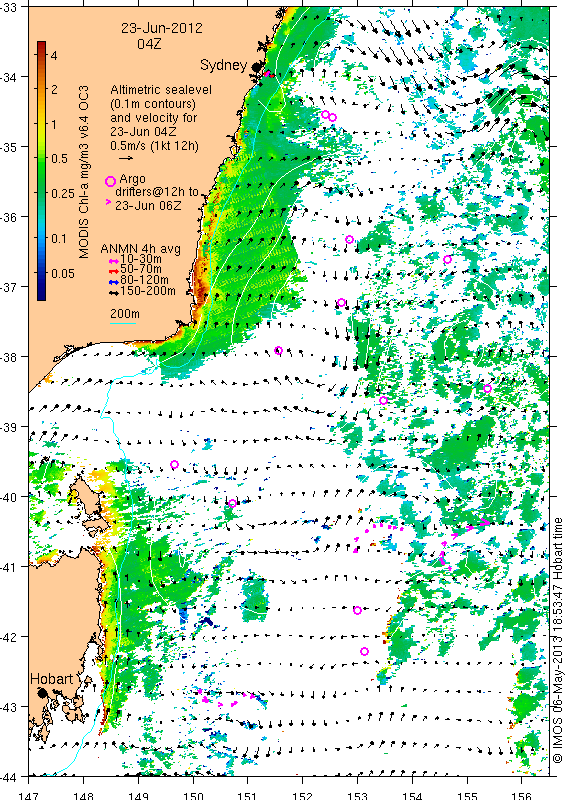Click the '-34' latitude axis label
The width and height of the screenshot is (570, 800).
pos(8,78)
